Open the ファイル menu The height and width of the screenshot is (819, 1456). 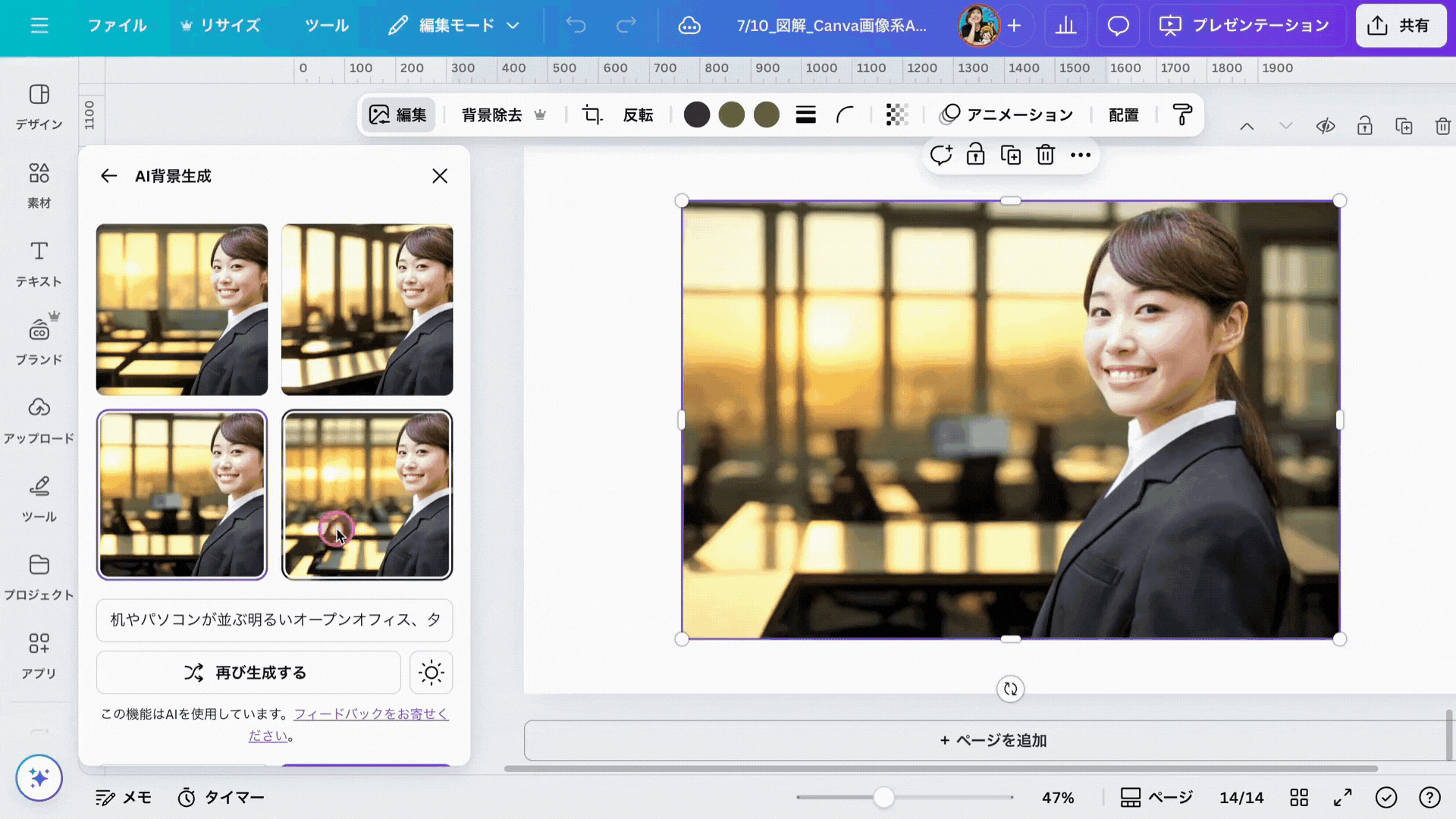[117, 26]
